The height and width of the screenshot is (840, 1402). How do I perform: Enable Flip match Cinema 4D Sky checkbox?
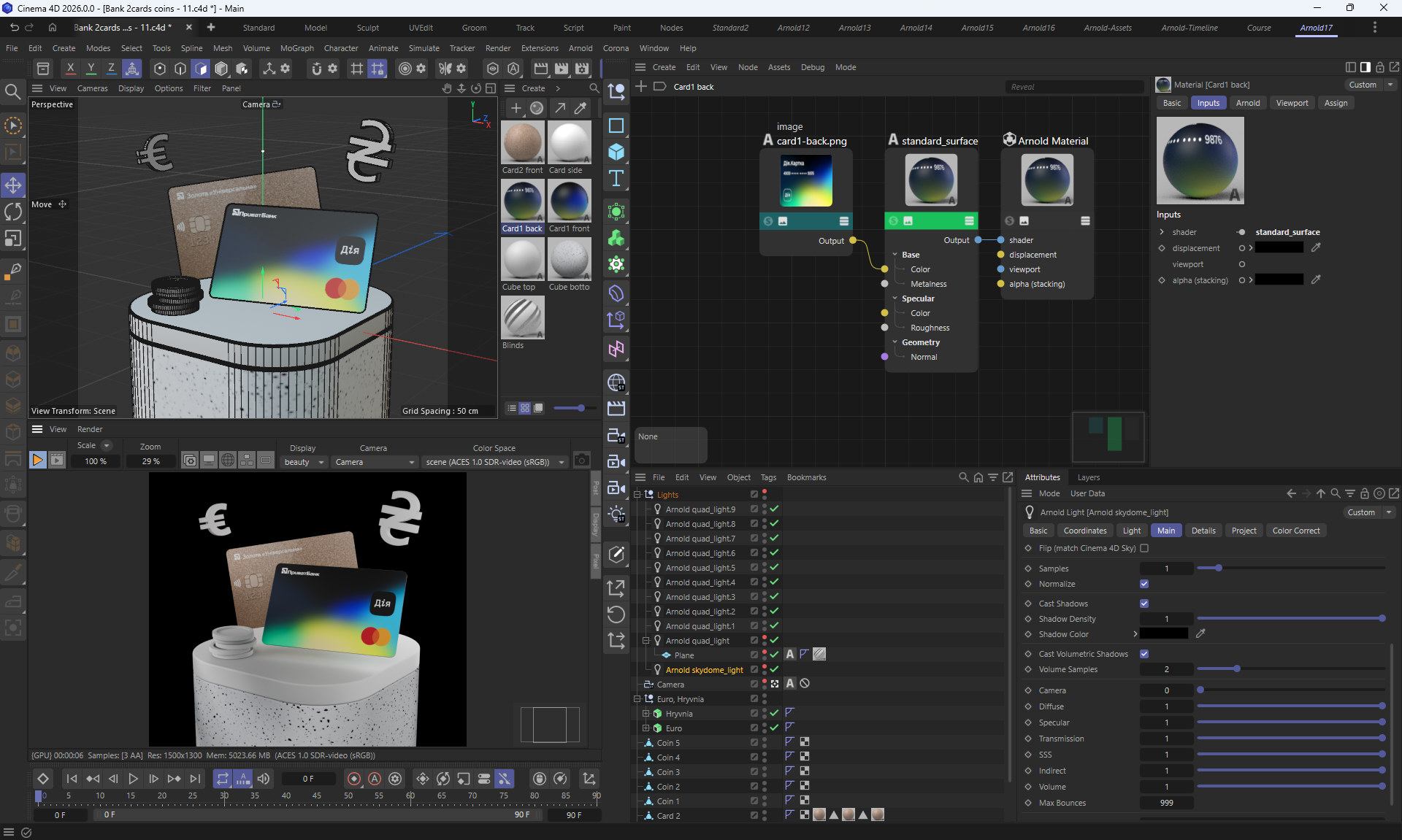[x=1144, y=548]
